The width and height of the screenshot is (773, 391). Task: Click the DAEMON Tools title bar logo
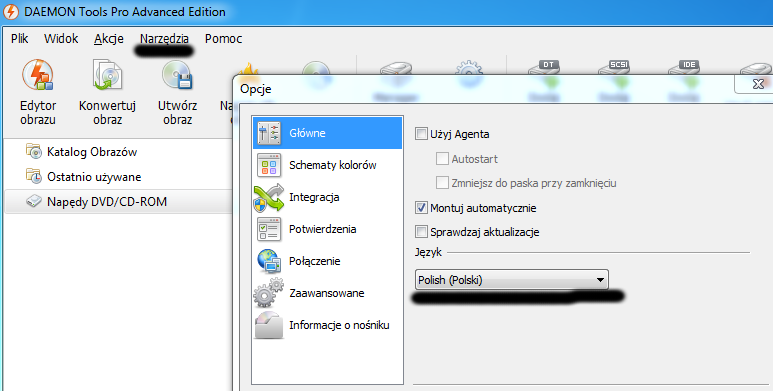[x=11, y=12]
